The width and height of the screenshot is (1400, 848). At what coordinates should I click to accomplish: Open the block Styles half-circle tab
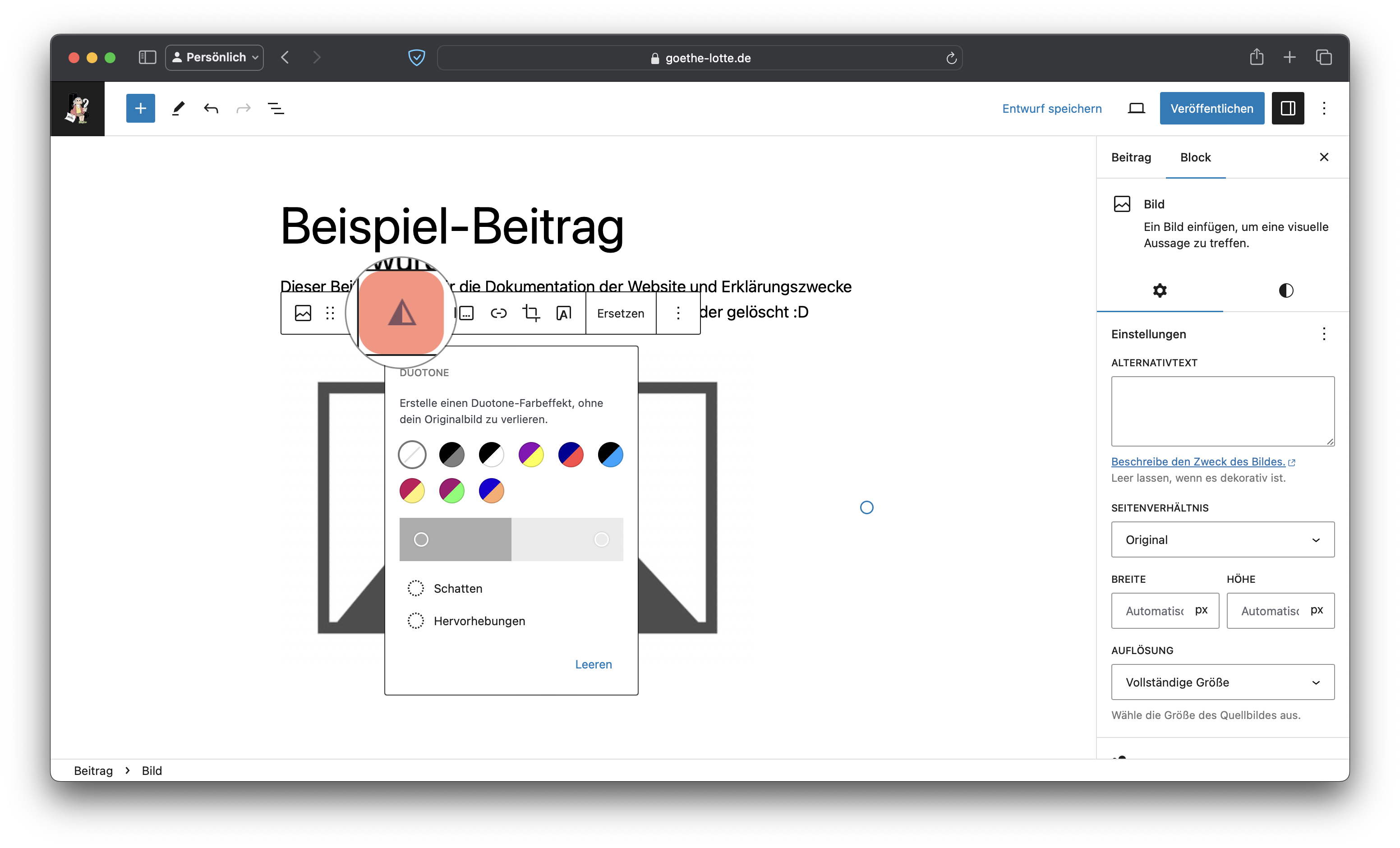[x=1286, y=290]
